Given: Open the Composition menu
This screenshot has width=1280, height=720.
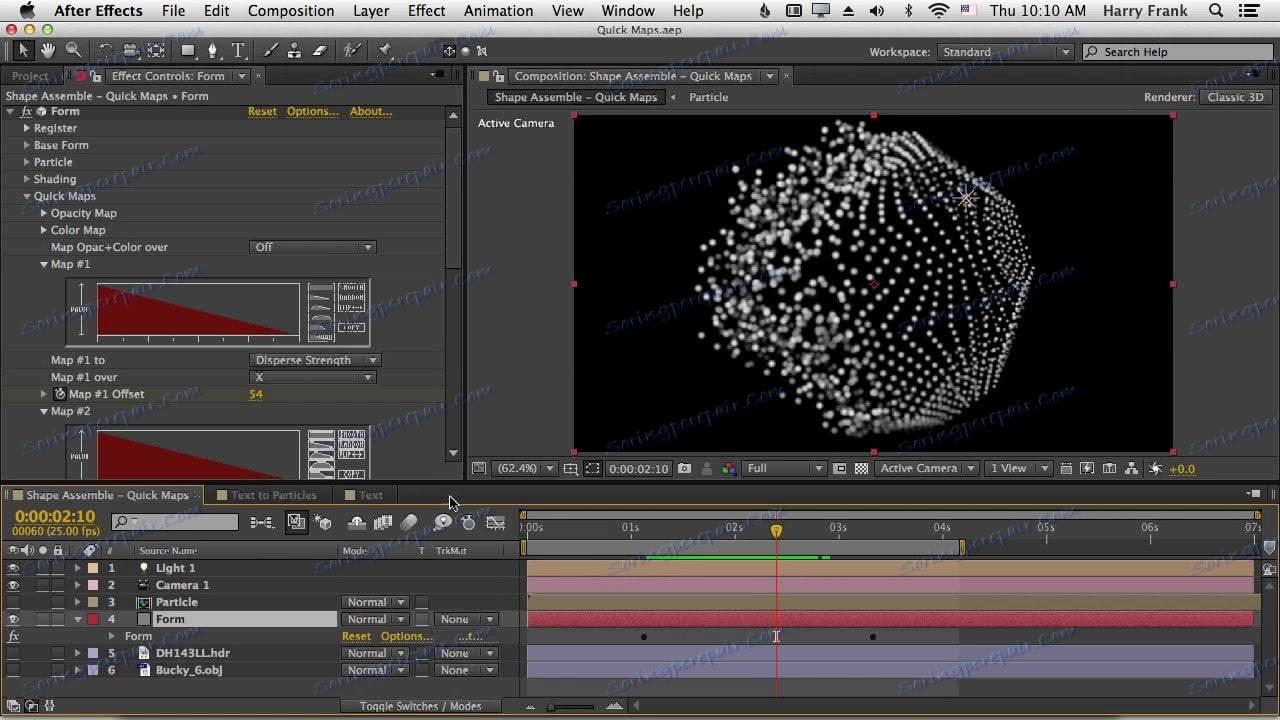Looking at the screenshot, I should (290, 11).
